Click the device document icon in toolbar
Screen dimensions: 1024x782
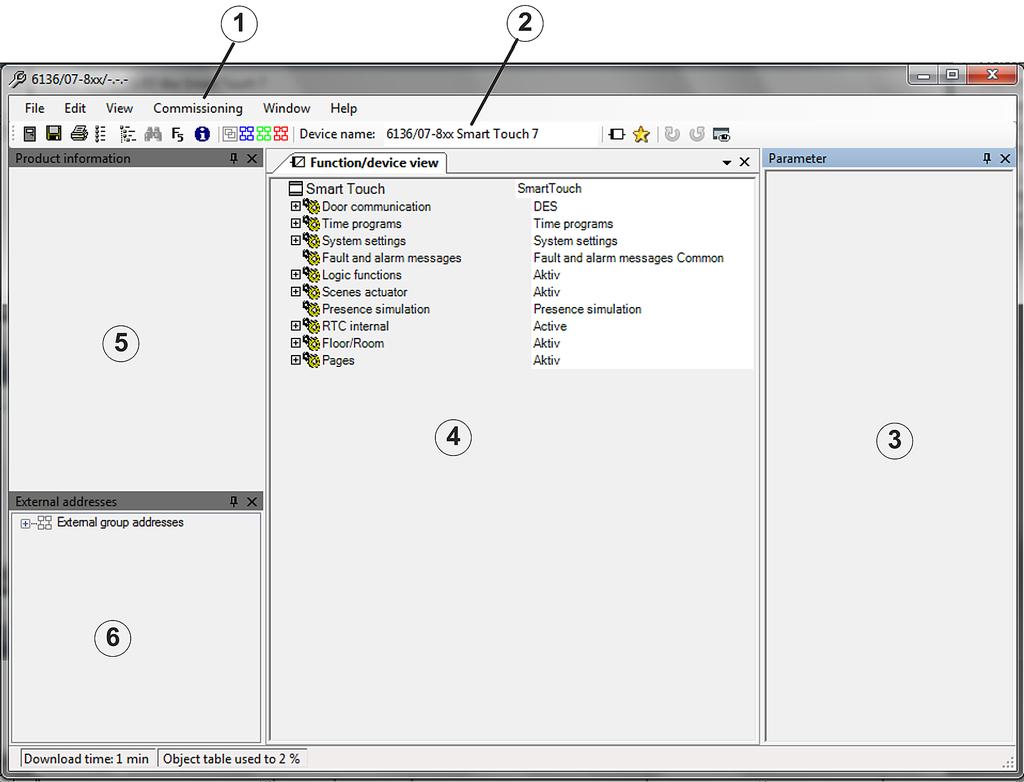coord(29,134)
